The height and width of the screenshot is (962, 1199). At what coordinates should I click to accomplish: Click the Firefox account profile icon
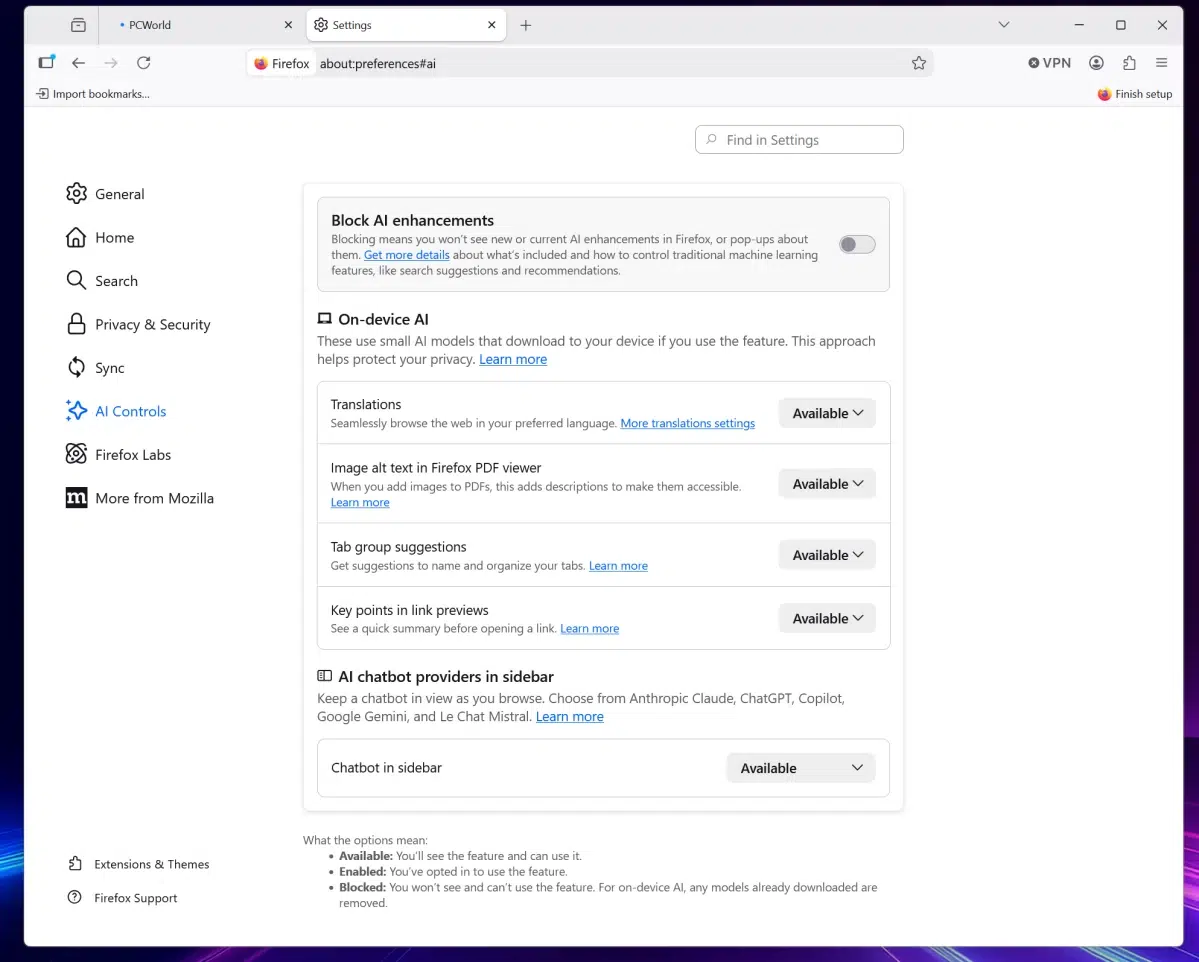click(x=1096, y=62)
